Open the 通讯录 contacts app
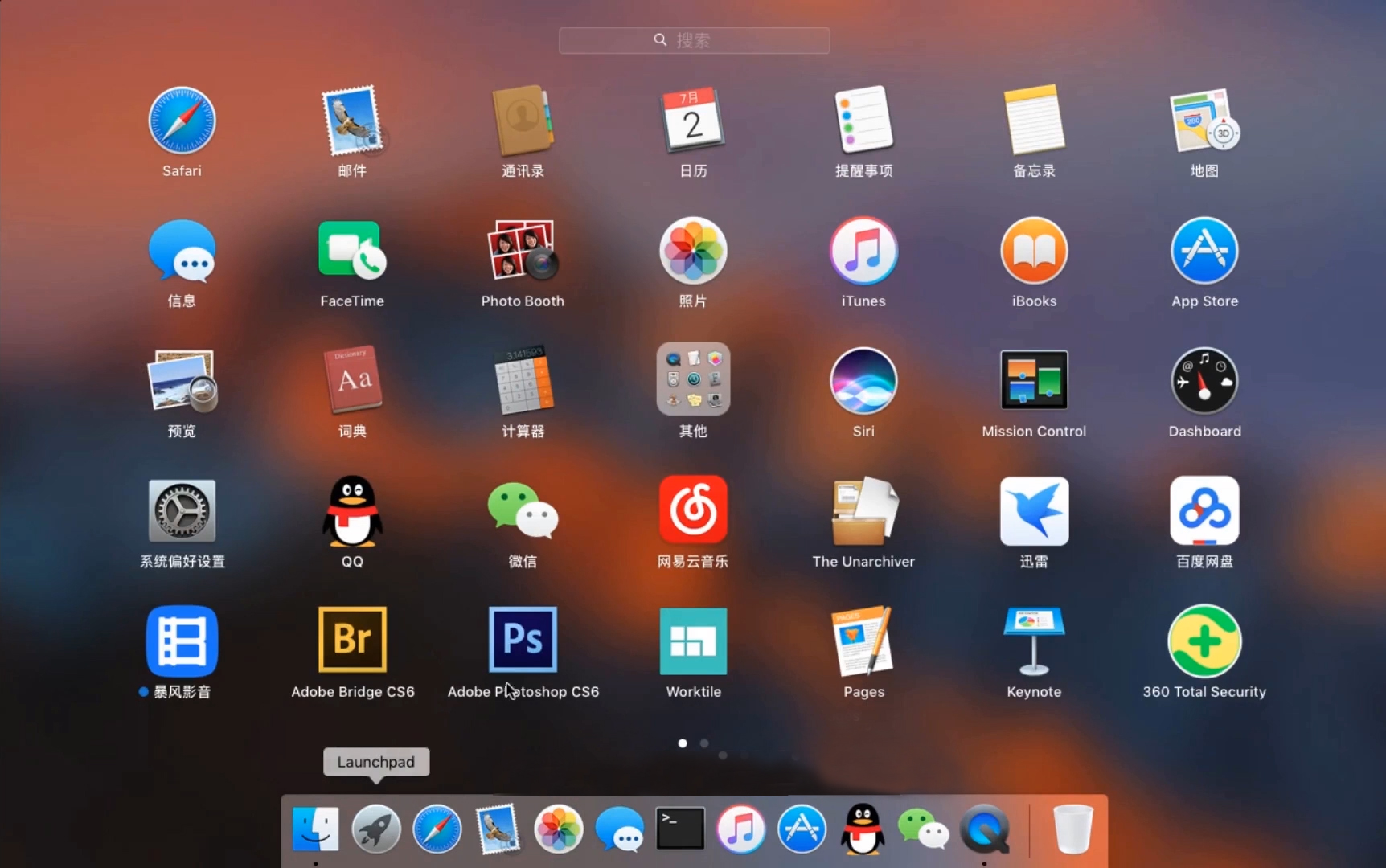Screen dimensions: 1386x868 [523, 121]
